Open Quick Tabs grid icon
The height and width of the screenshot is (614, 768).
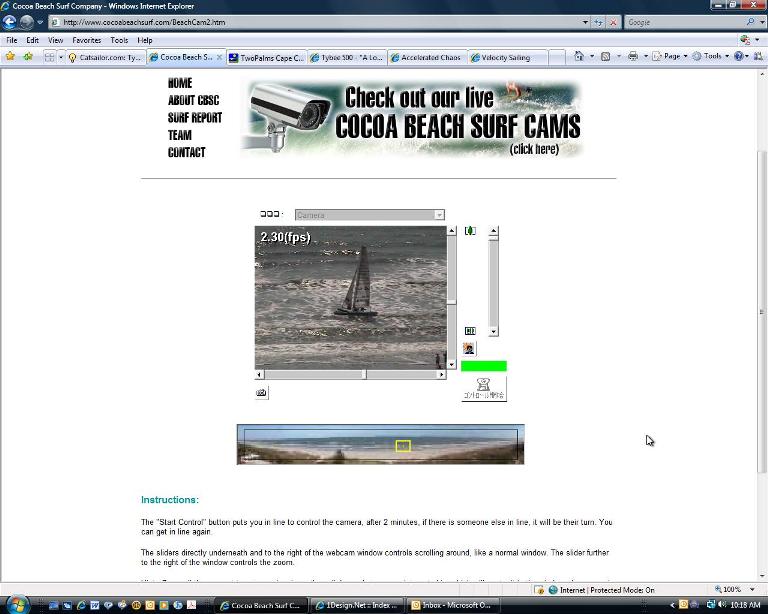pos(49,57)
